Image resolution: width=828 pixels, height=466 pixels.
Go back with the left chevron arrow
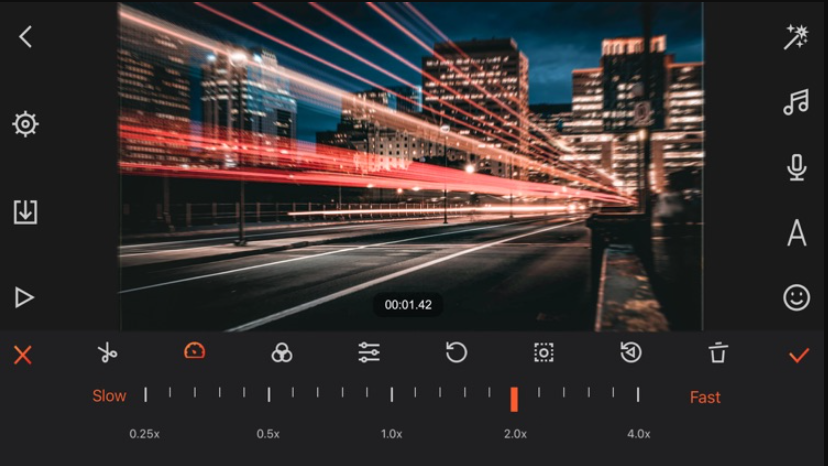click(25, 37)
